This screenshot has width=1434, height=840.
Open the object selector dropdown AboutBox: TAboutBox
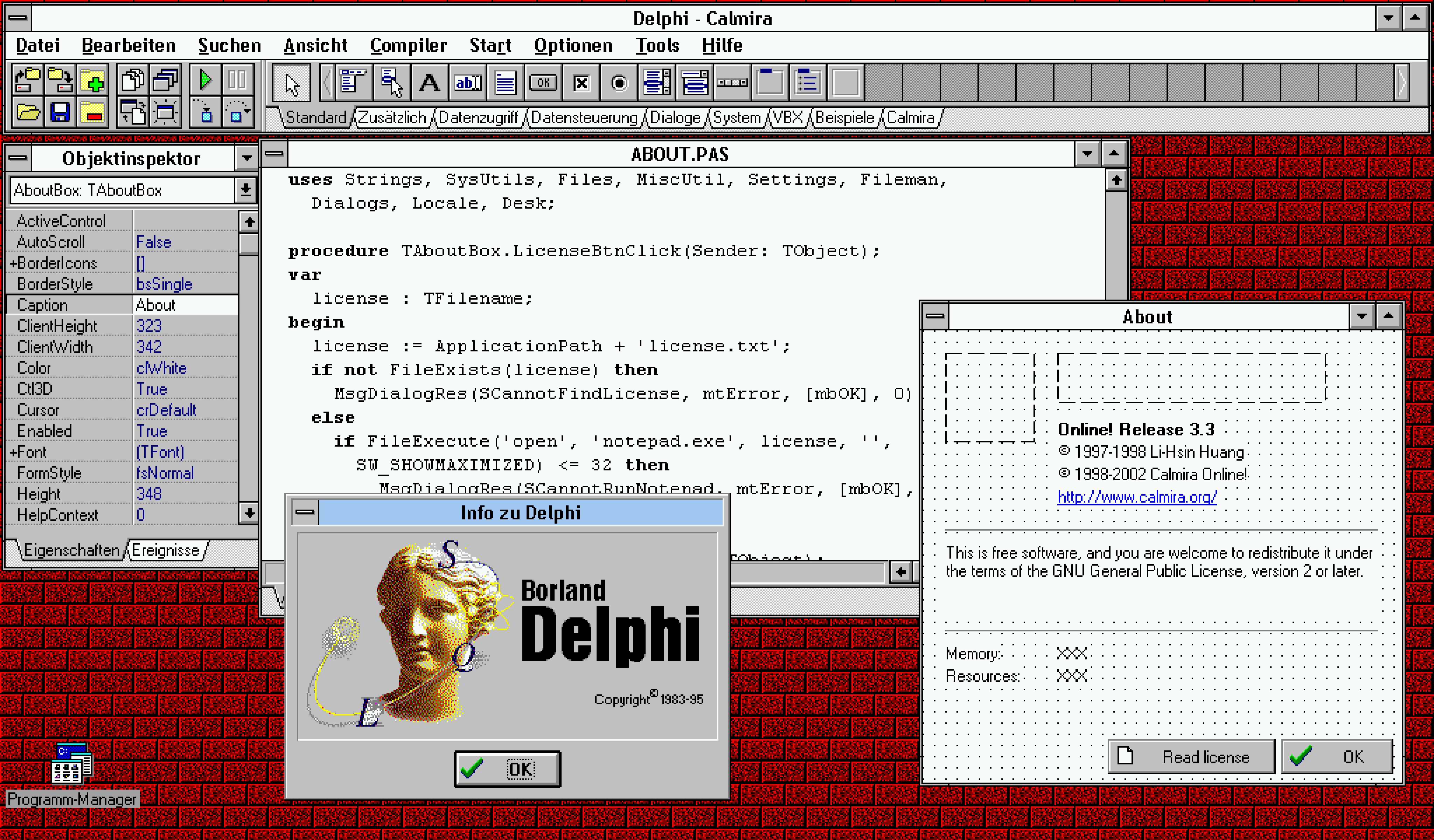[245, 190]
